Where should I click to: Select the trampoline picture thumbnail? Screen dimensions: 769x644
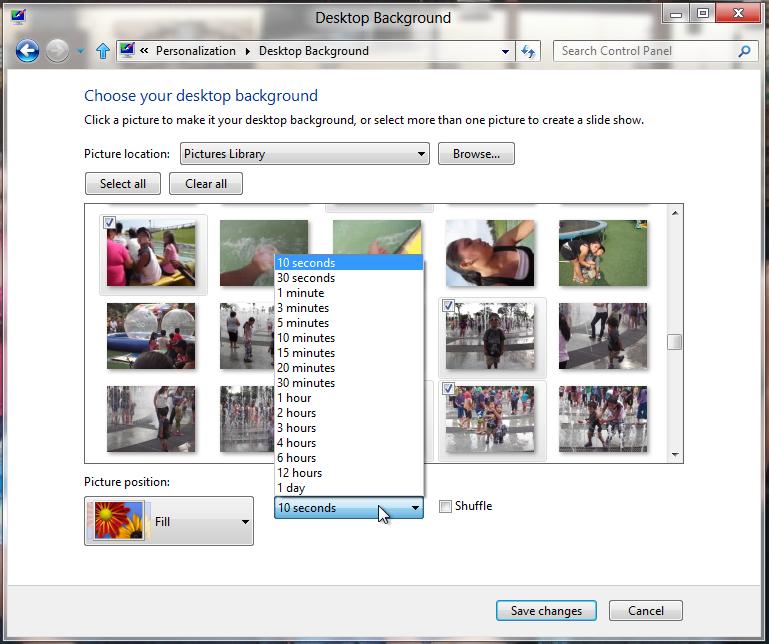coord(602,253)
